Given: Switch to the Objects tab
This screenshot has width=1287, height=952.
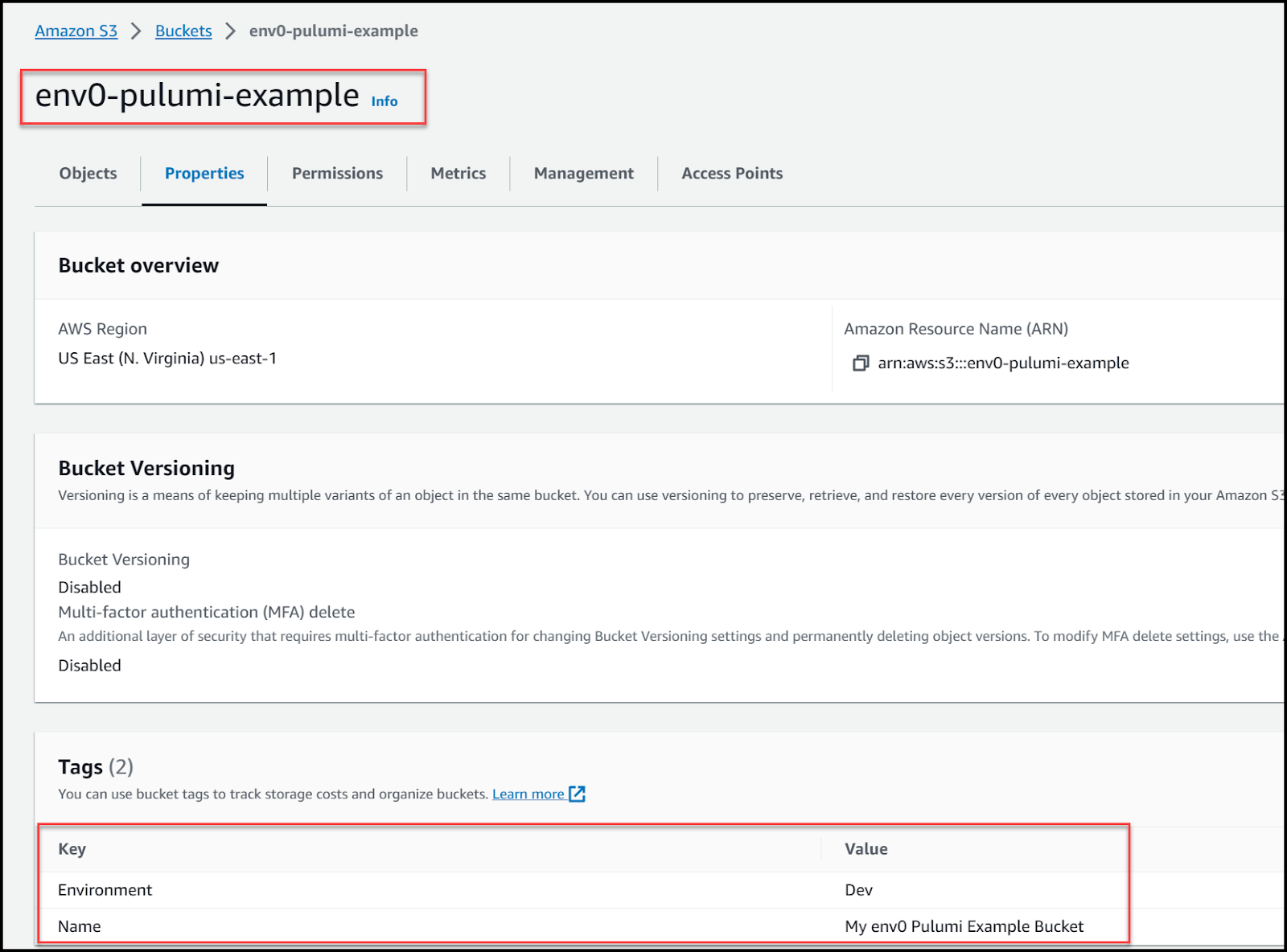Looking at the screenshot, I should [88, 174].
